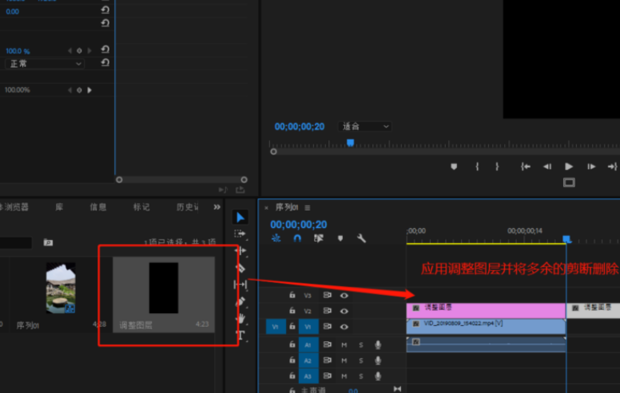Image resolution: width=620 pixels, height=393 pixels.
Task: Play the sequence in Program monitor
Action: tap(569, 166)
